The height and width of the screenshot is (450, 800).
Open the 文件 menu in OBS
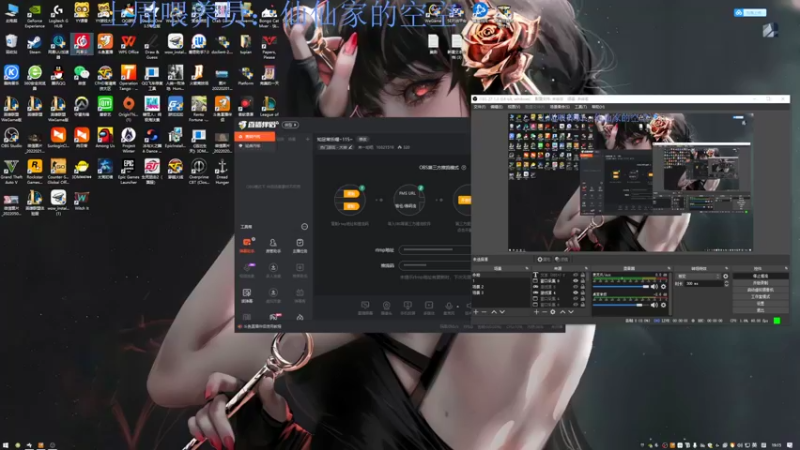click(x=480, y=107)
